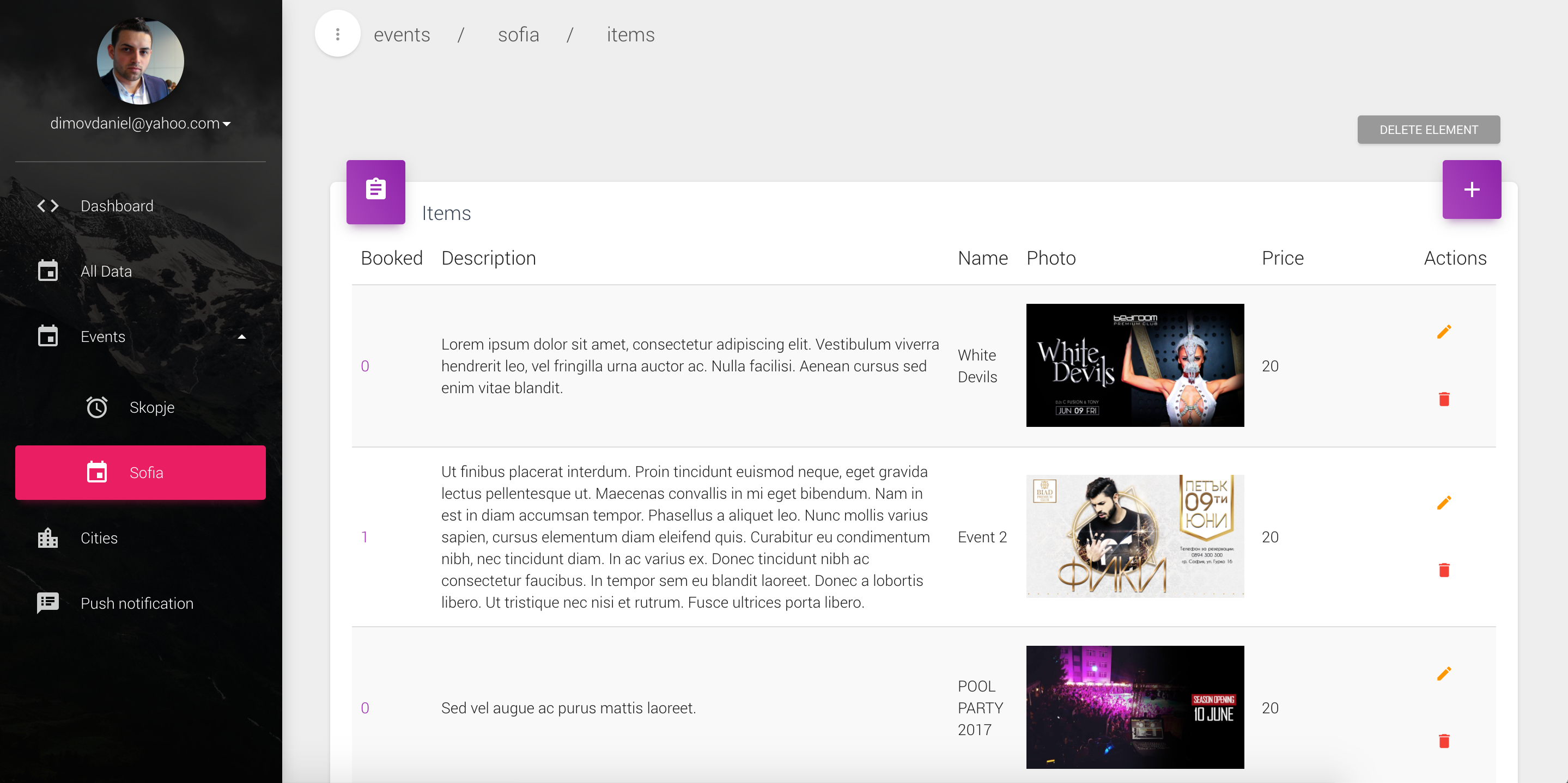Open the Dashboard menu item
Image resolution: width=1568 pixels, height=783 pixels.
(x=117, y=206)
